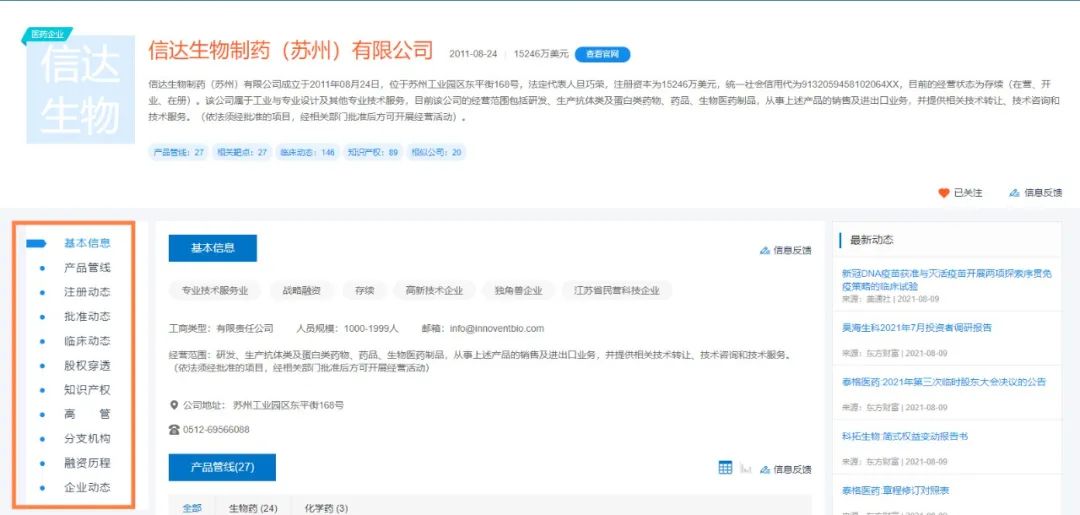Click the phone icon before 0512-69566088

[174, 430]
